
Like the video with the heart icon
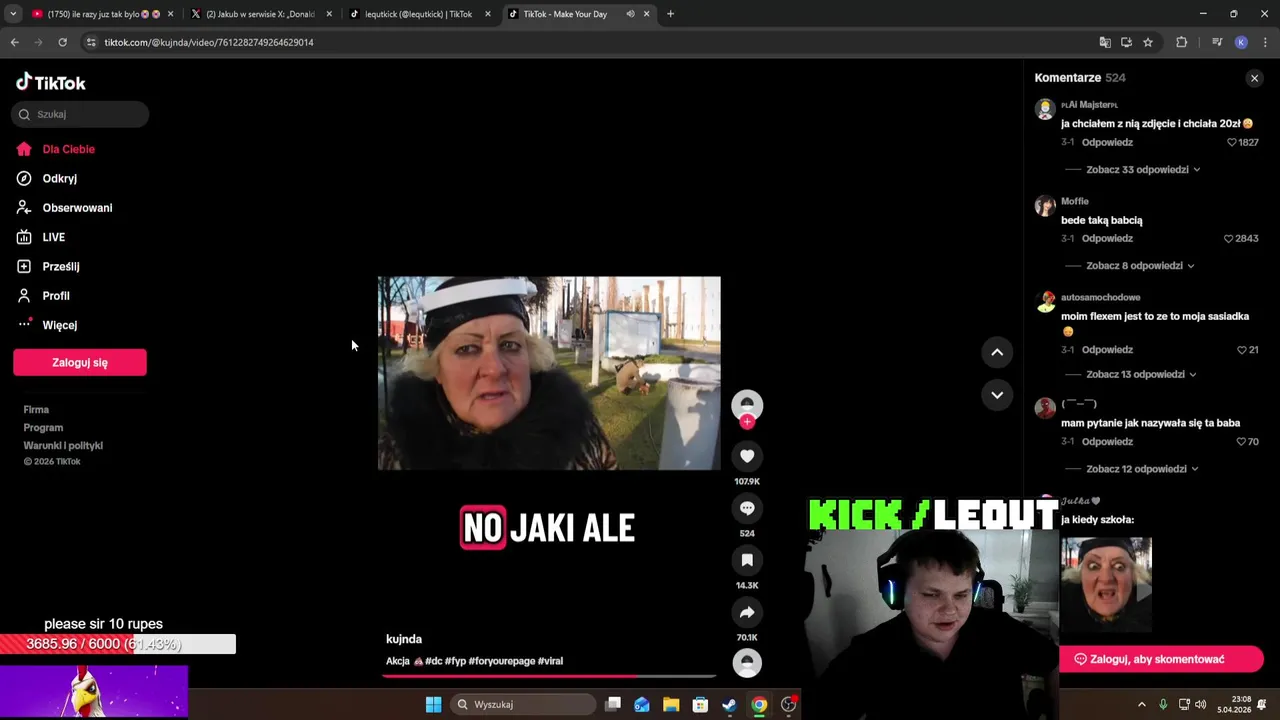coord(747,456)
